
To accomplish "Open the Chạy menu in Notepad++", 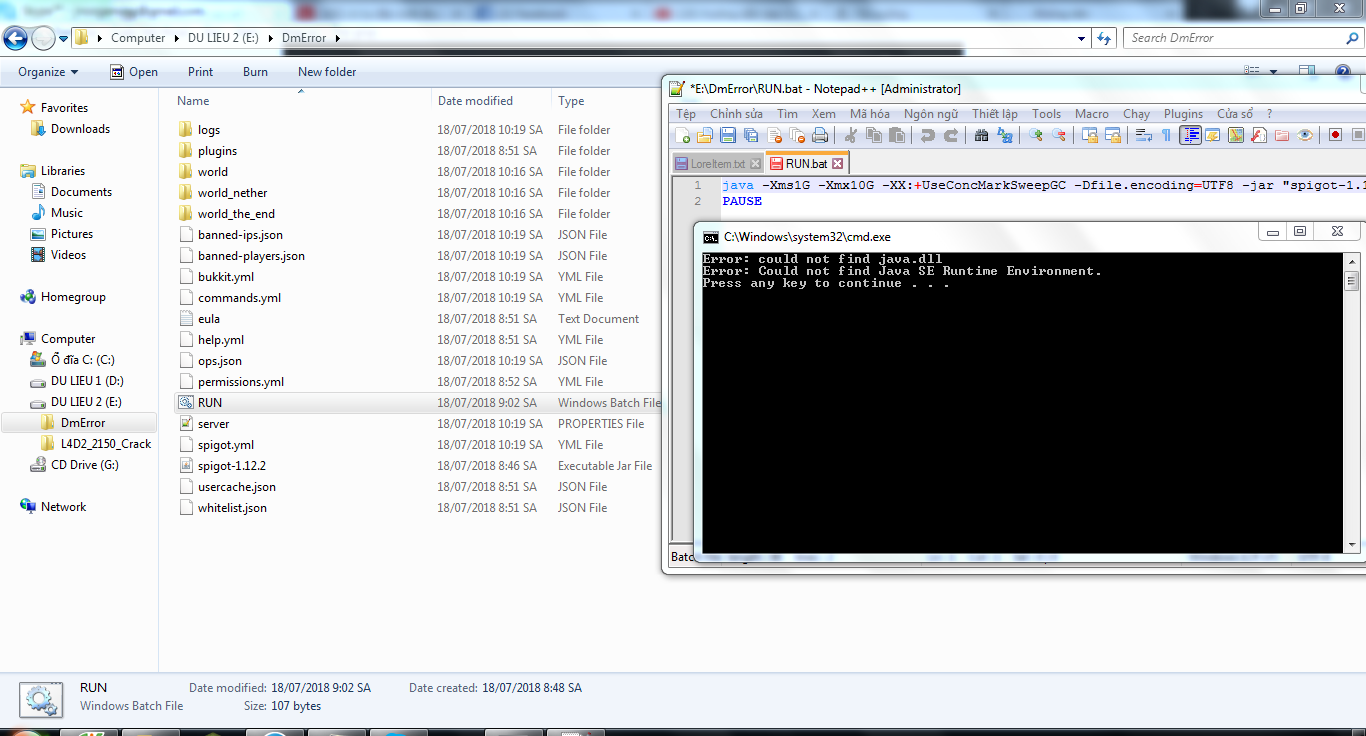I will tap(1136, 114).
